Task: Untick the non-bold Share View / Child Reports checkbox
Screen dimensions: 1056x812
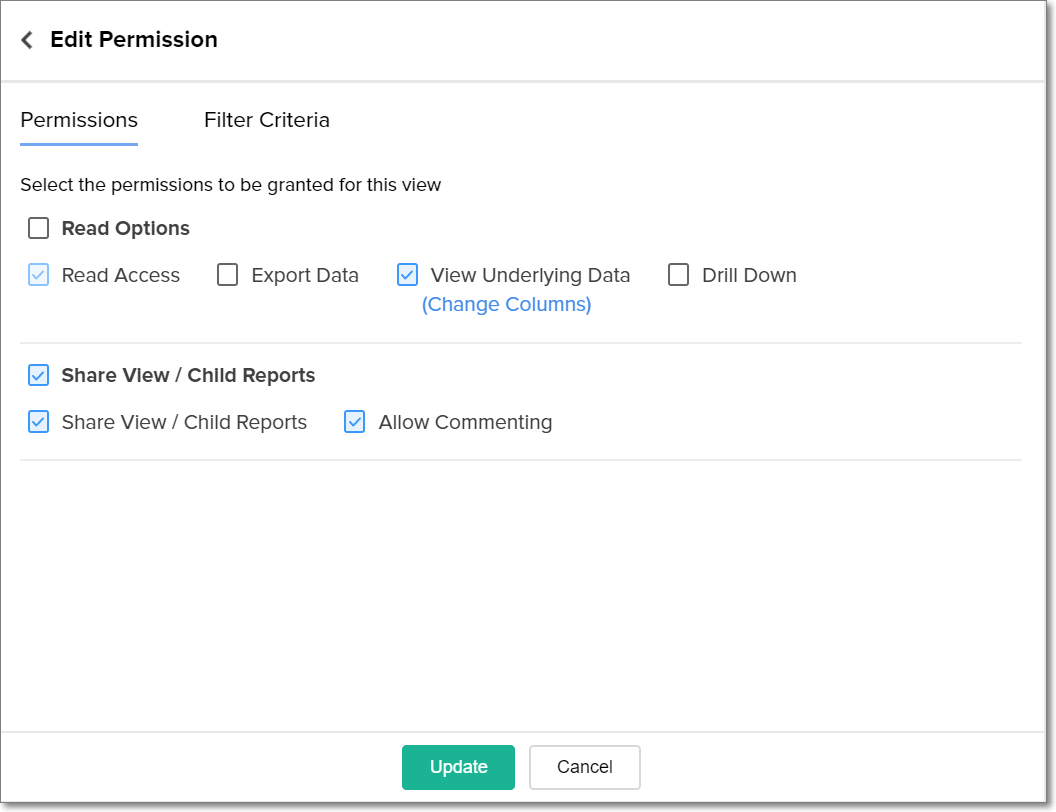Action: pos(38,422)
